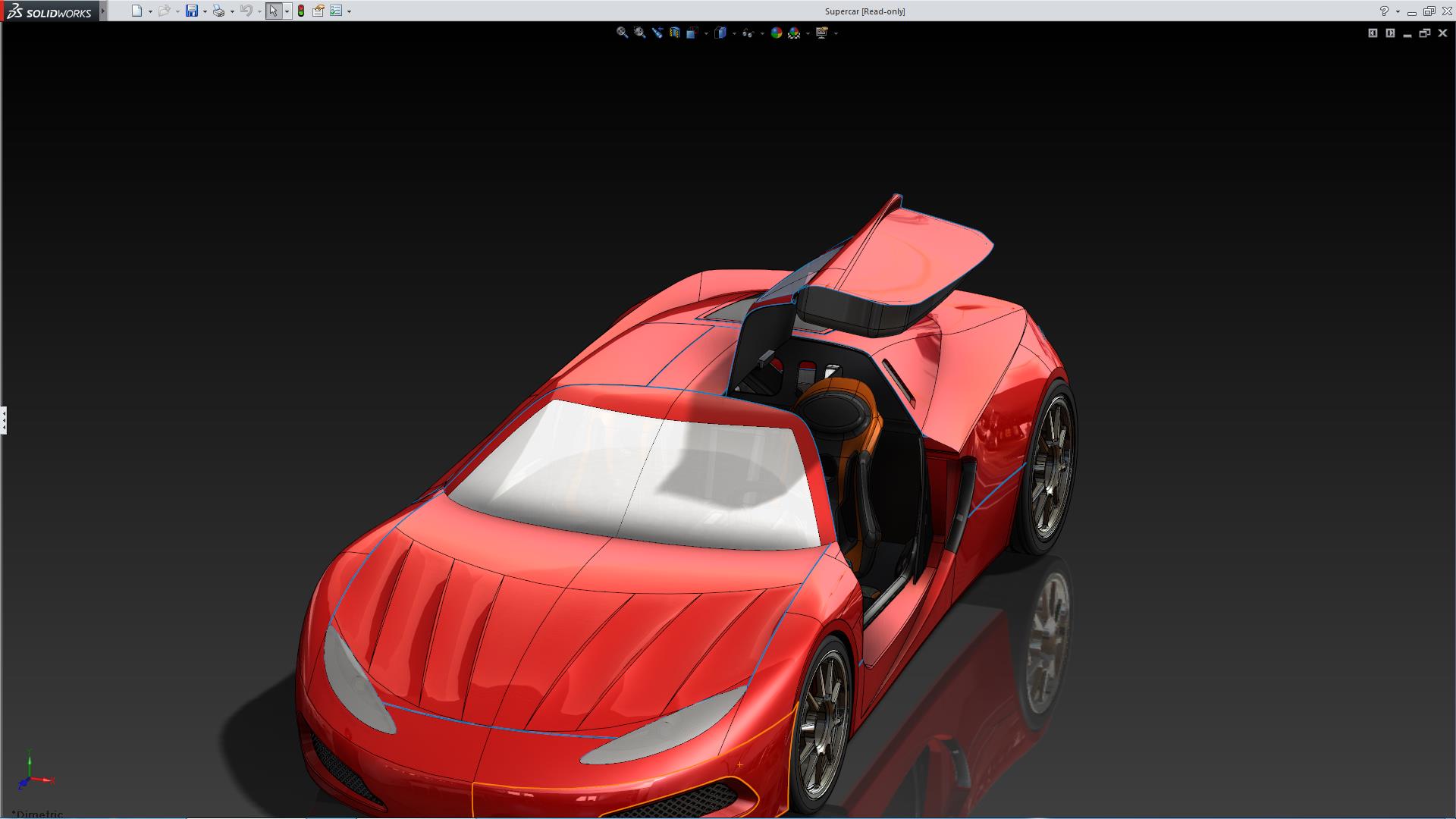Click the Rebuild traffic light icon
Viewport: 1456px width, 819px height.
[301, 11]
